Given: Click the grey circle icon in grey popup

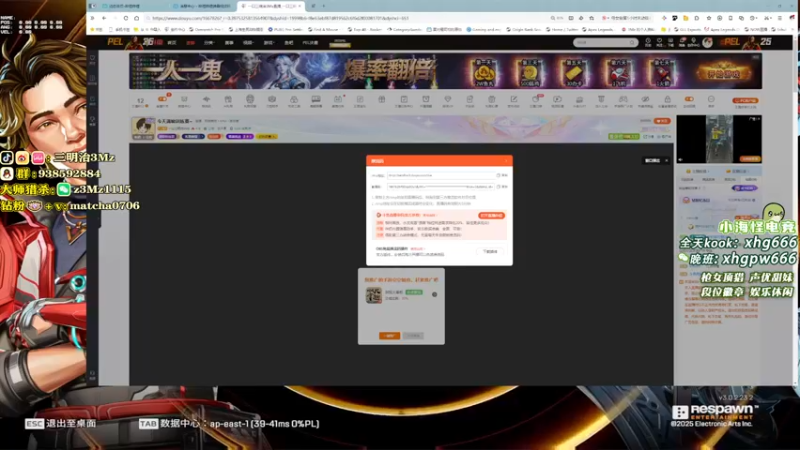Looking at the screenshot, I should (x=435, y=294).
